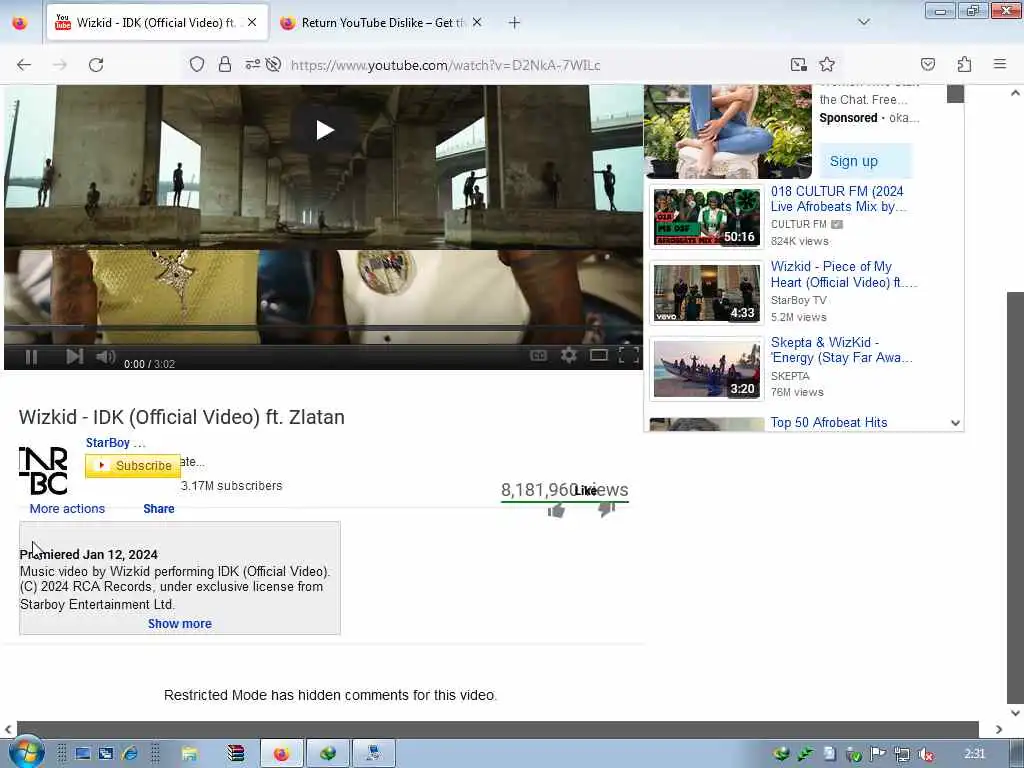Open site permissions icon in address bar
Image resolution: width=1024 pixels, height=768 pixels.
pyautogui.click(x=253, y=64)
